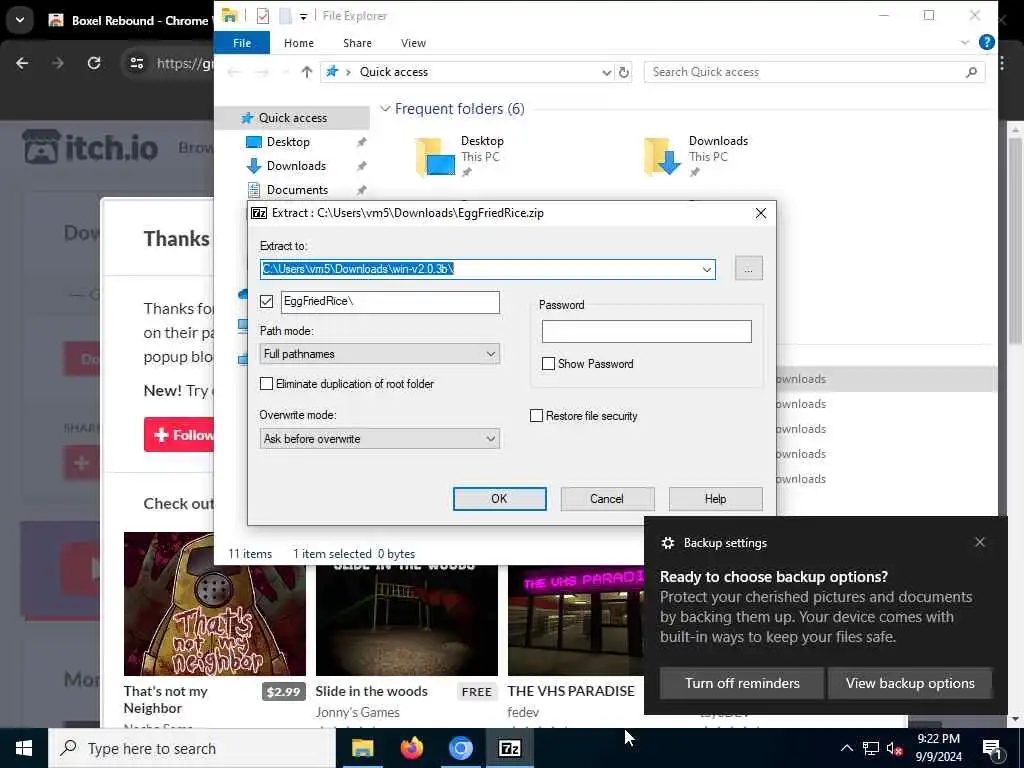This screenshot has width=1024, height=768.
Task: Open the Windows Start menu
Action: click(x=24, y=748)
